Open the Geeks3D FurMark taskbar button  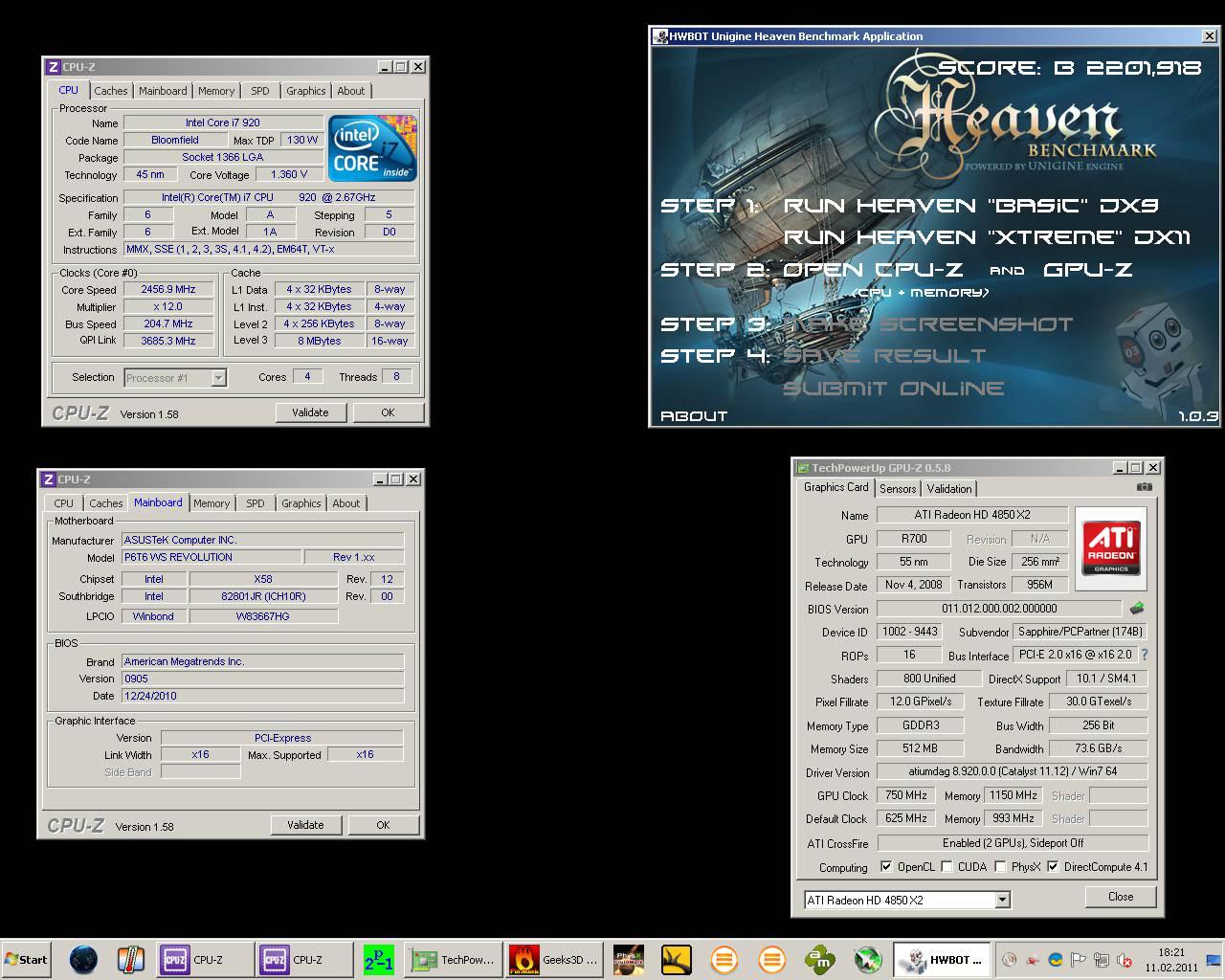555,959
